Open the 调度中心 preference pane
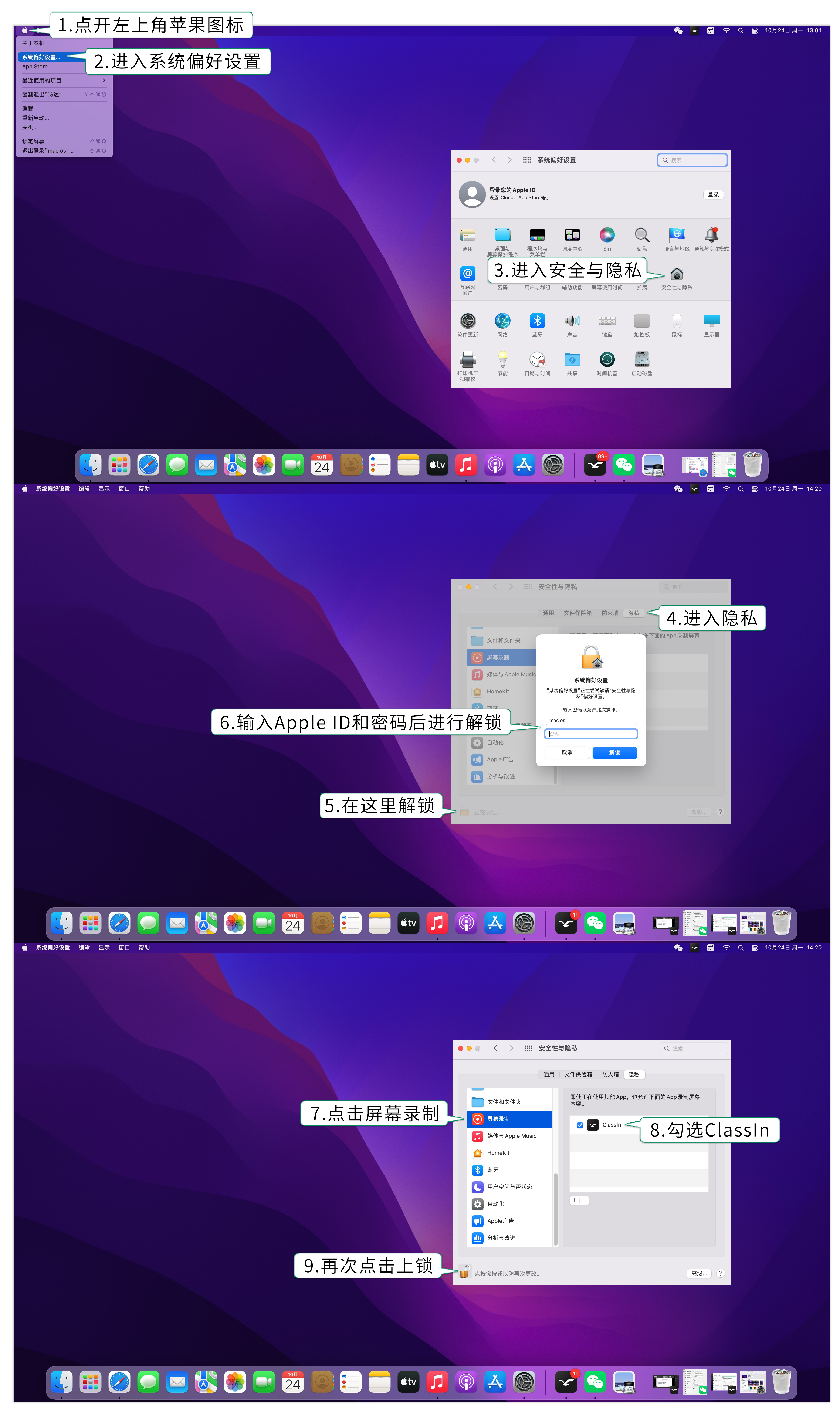This screenshot has height=1419, width=840. (572, 239)
